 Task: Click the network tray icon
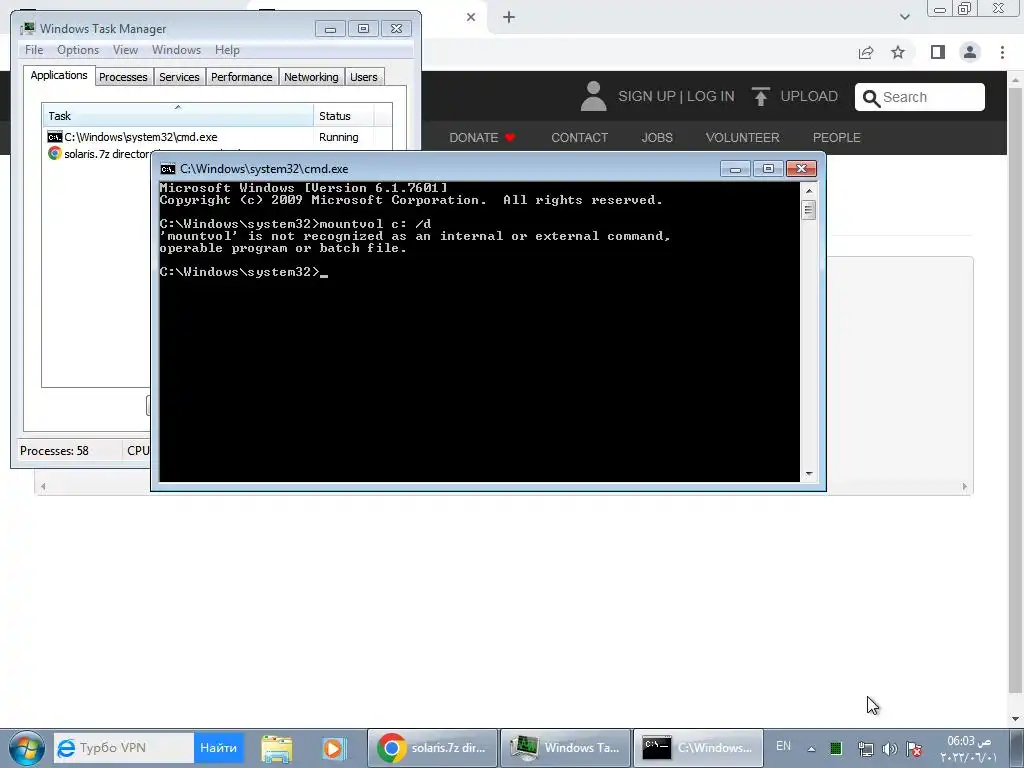[865, 749]
